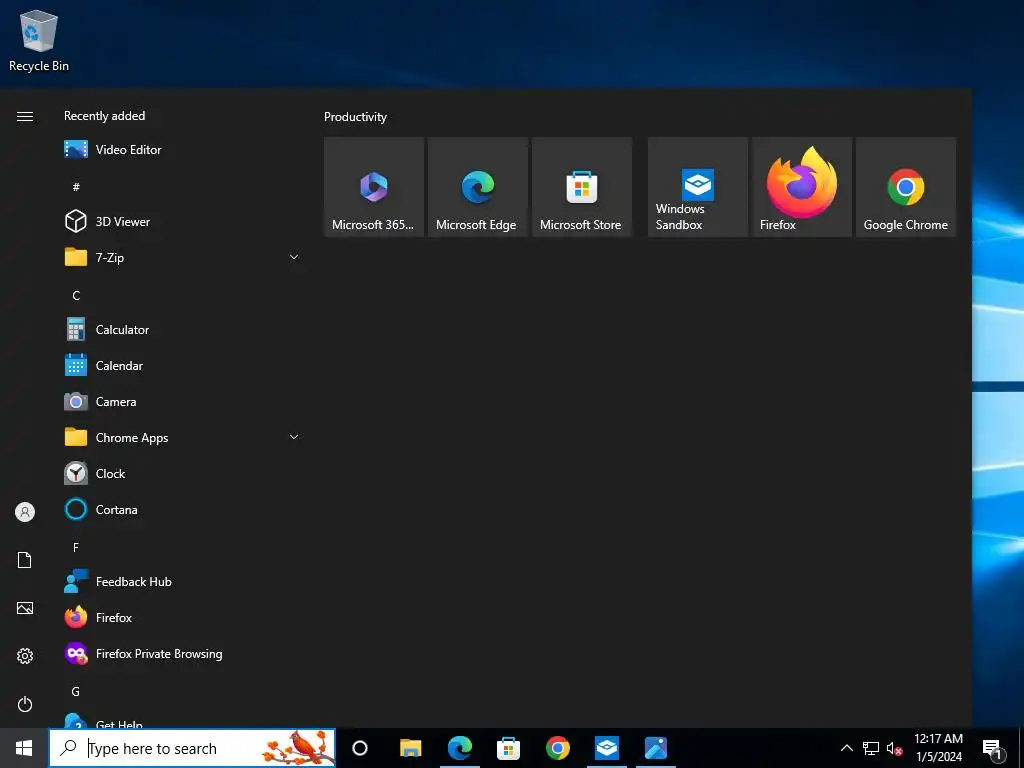The width and height of the screenshot is (1024, 768).
Task: Open Microsoft Store from the taskbar
Action: (509, 748)
